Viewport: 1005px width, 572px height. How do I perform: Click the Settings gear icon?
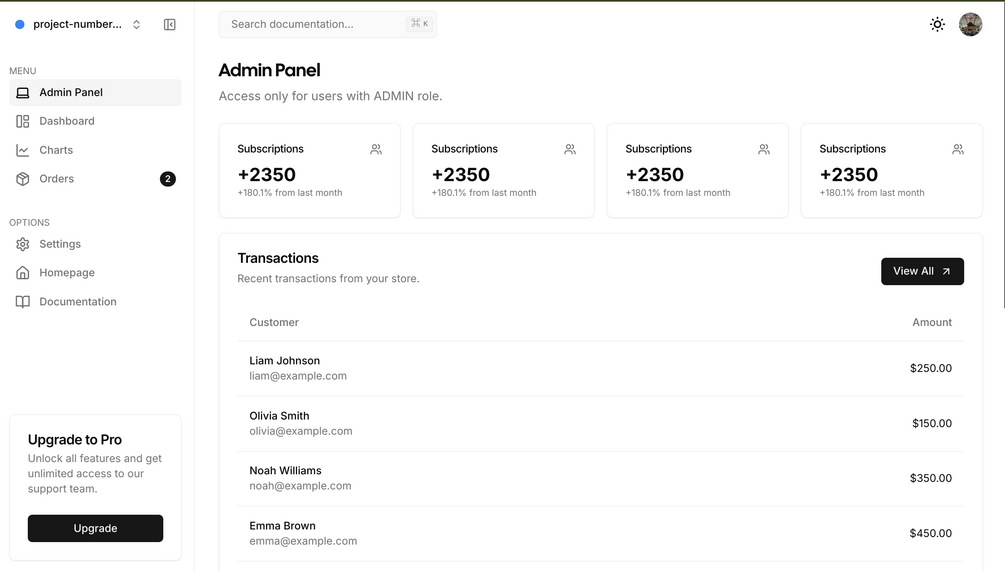23,244
